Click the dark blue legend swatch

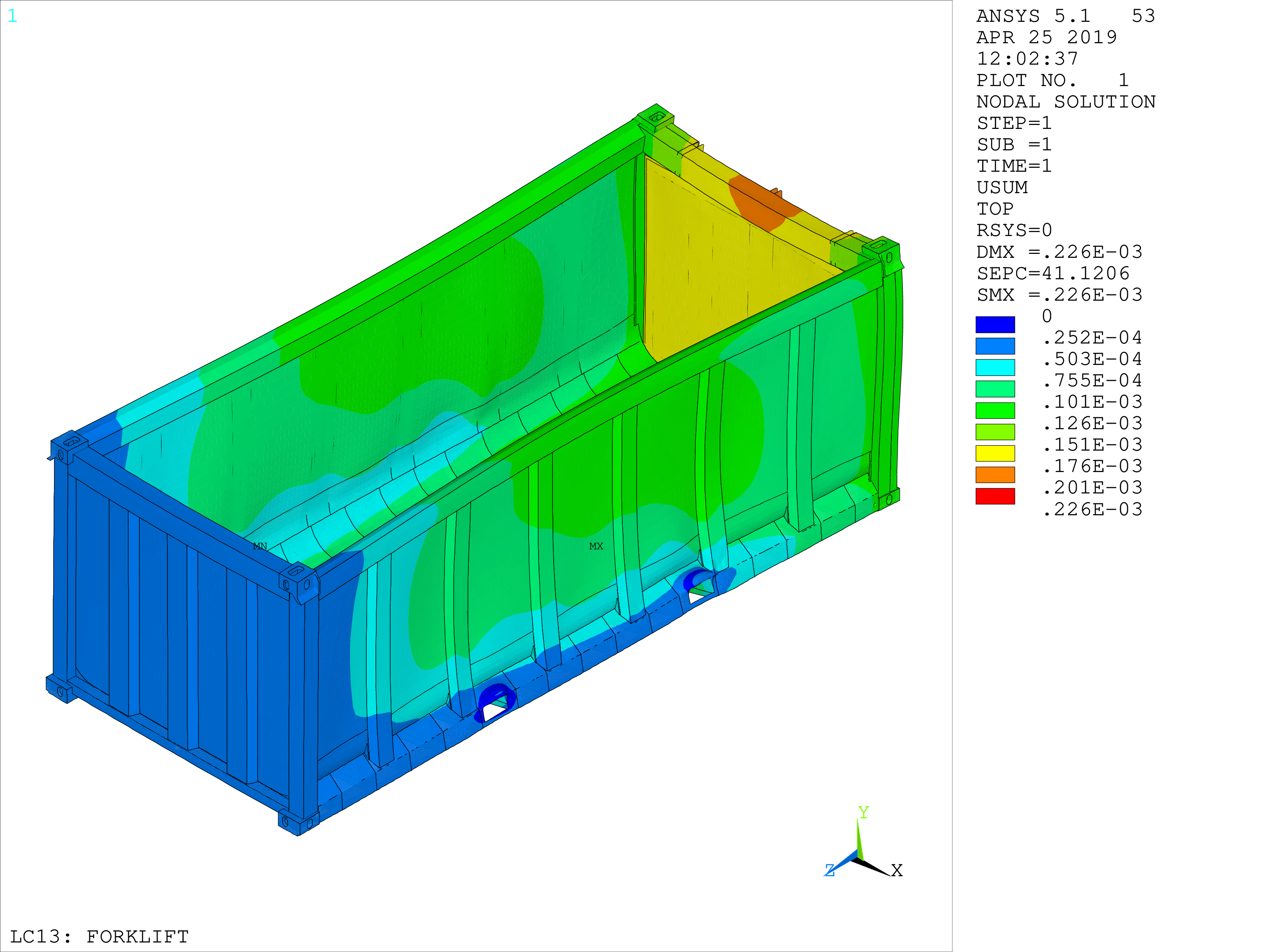[995, 325]
